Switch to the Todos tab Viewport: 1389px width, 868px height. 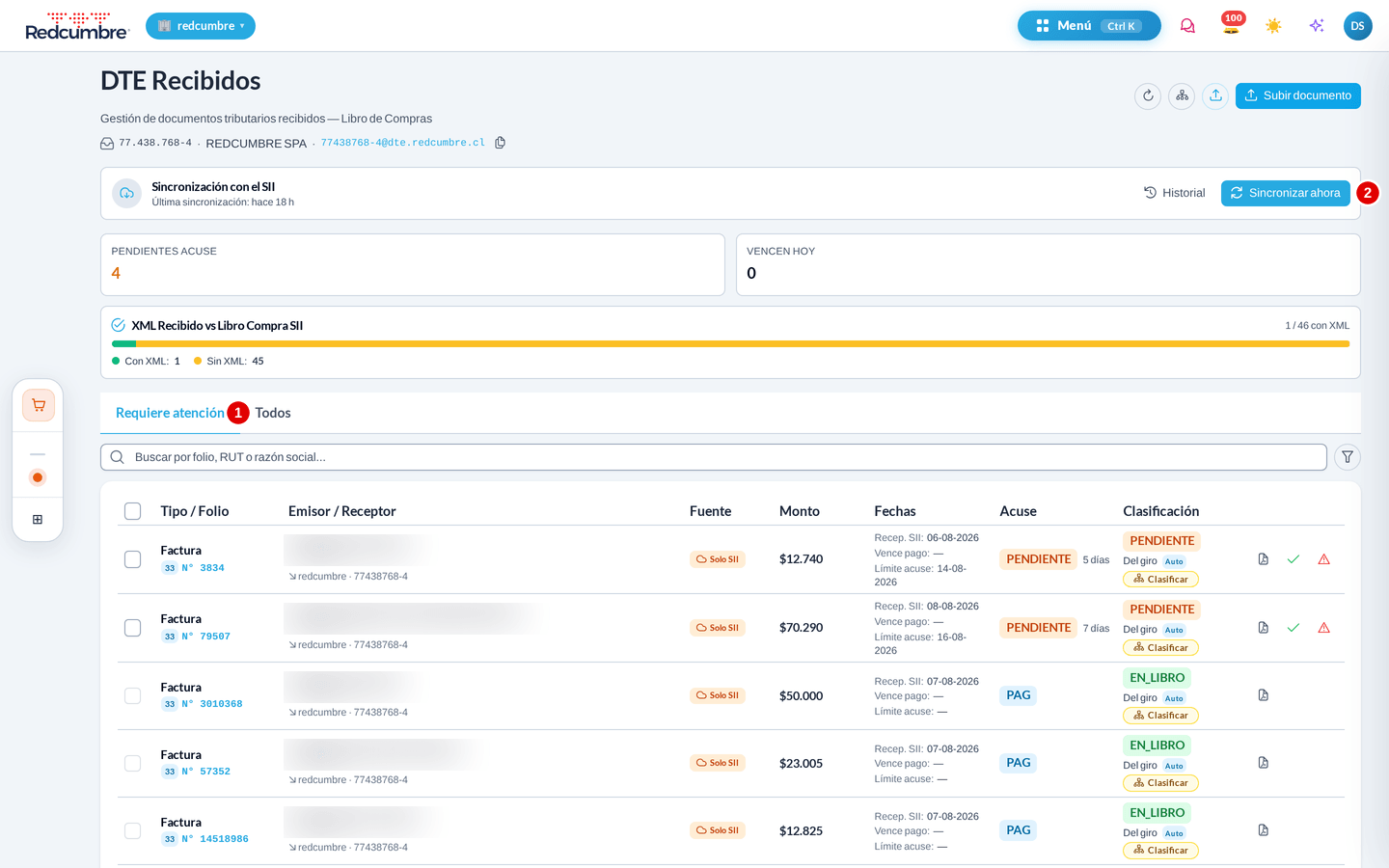click(273, 413)
